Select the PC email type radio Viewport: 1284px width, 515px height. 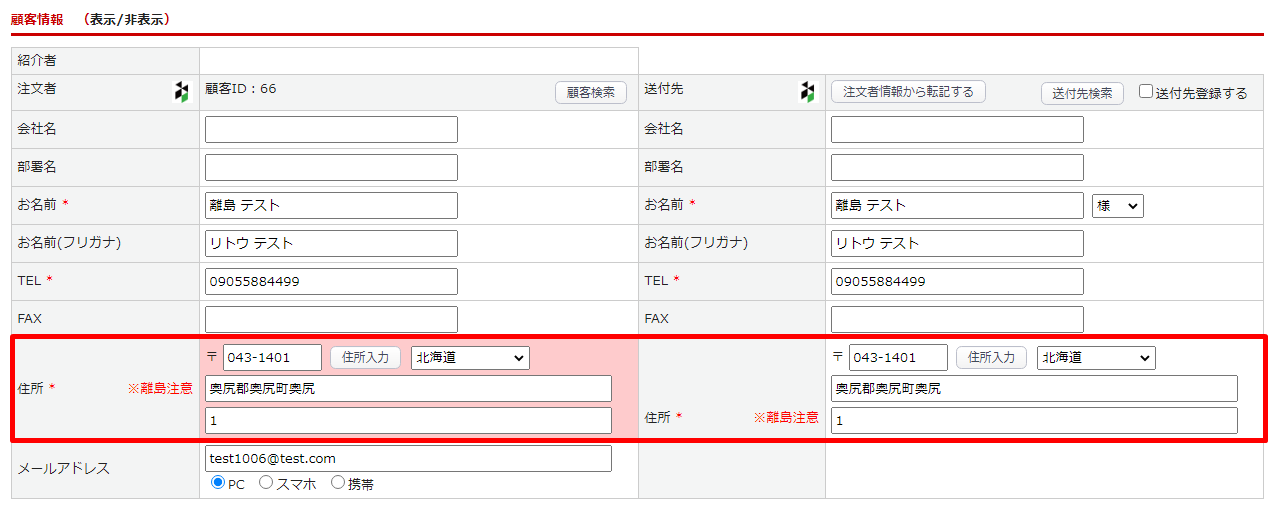coord(218,483)
